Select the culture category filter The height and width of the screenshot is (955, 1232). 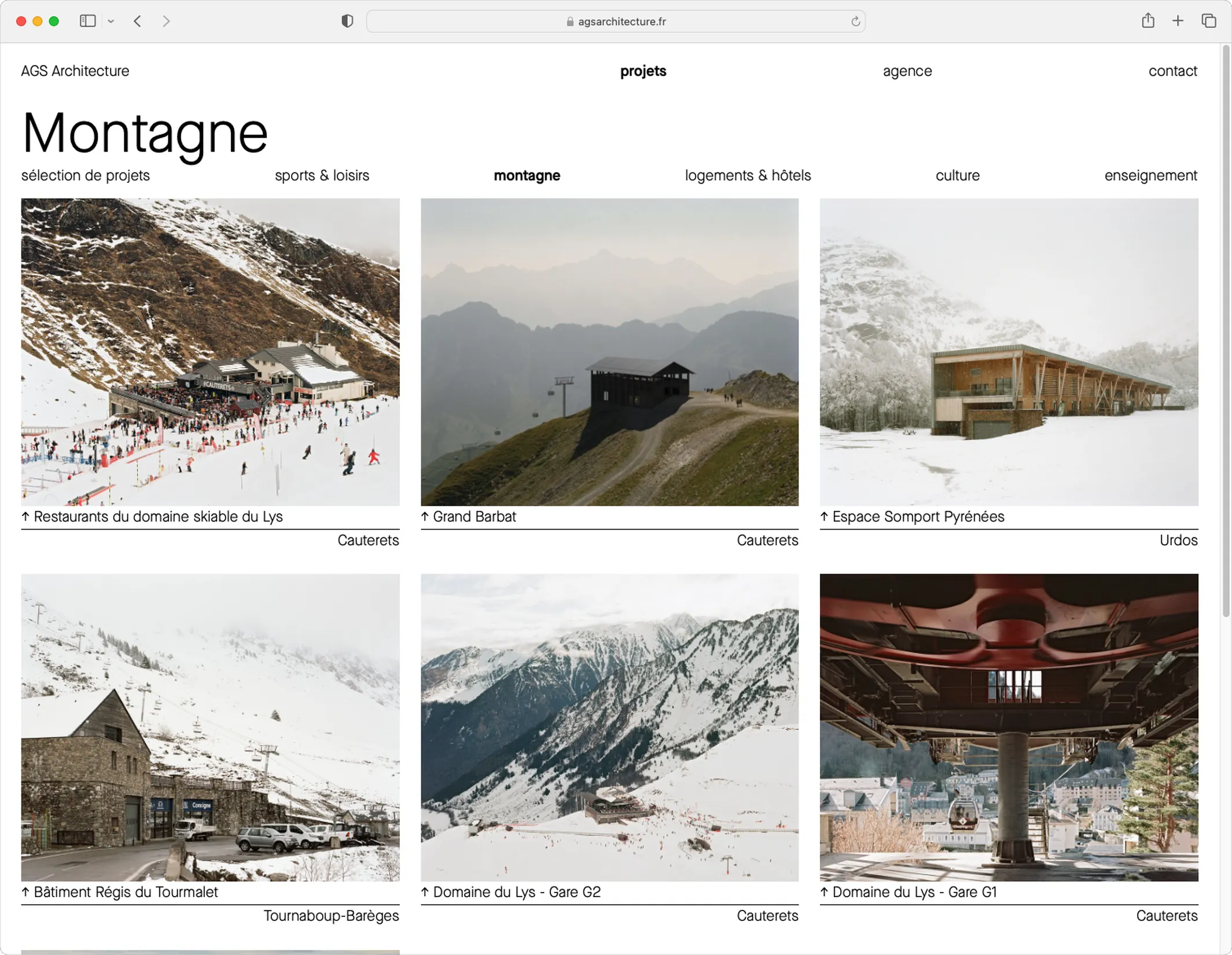coord(957,175)
